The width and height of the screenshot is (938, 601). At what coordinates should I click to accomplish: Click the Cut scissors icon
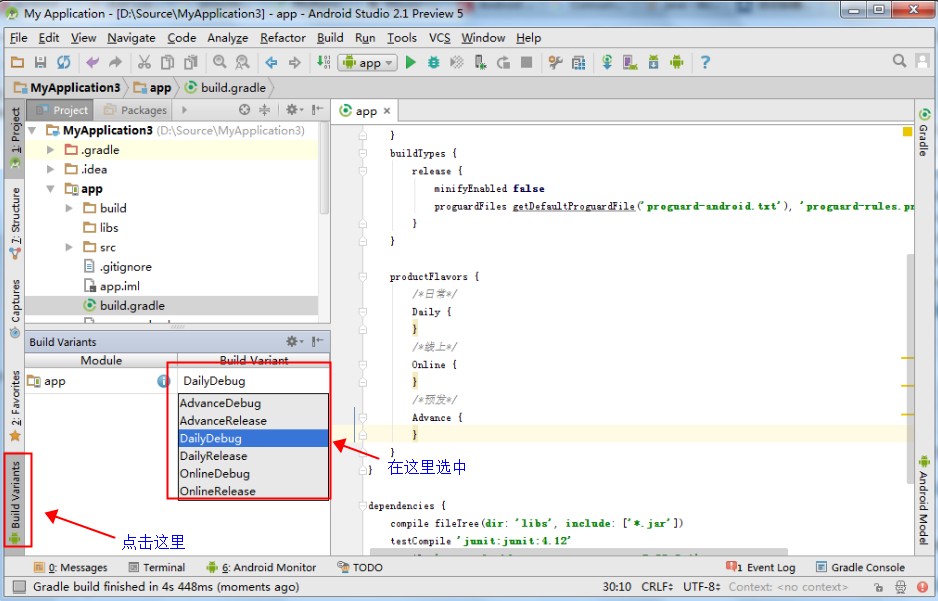(144, 62)
